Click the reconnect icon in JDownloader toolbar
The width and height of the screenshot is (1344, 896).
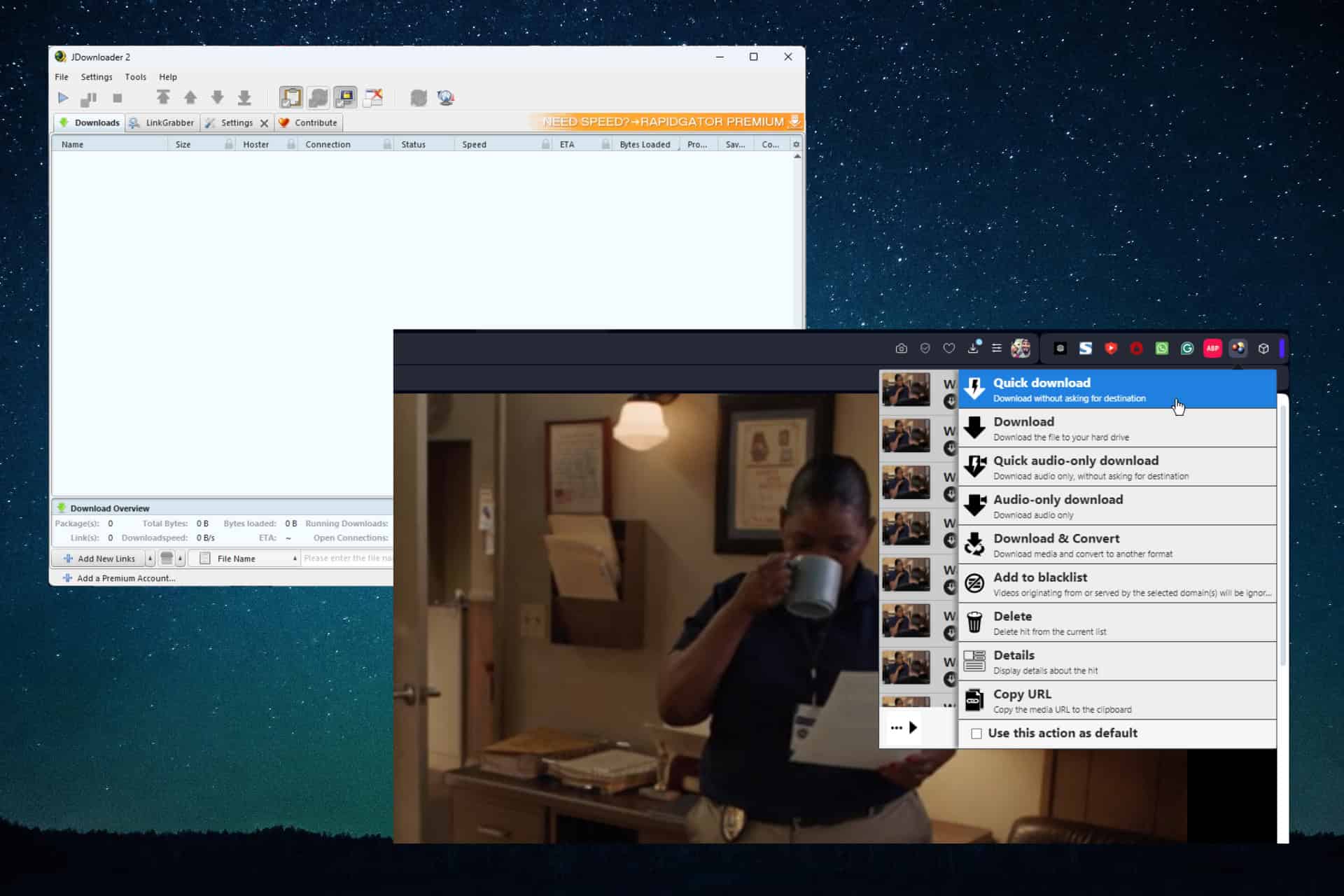point(419,98)
